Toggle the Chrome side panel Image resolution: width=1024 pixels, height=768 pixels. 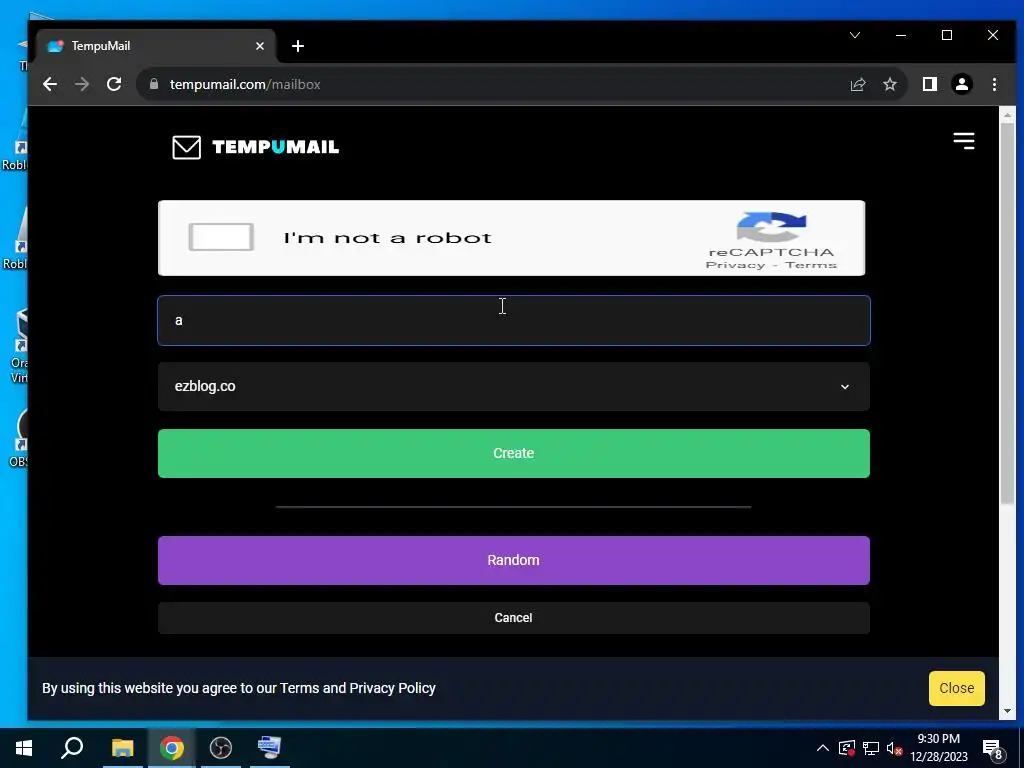click(x=929, y=84)
